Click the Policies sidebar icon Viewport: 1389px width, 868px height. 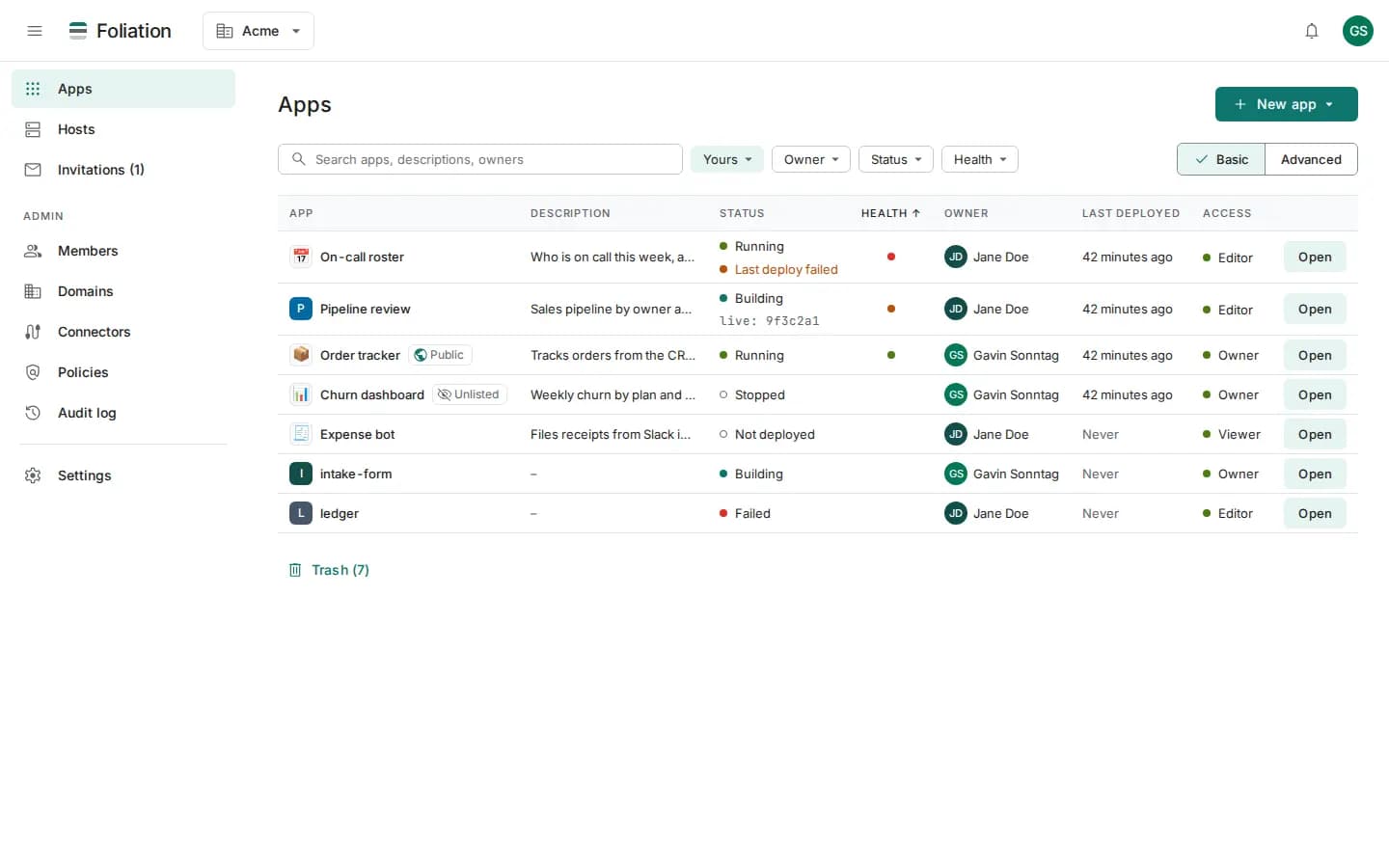point(33,372)
